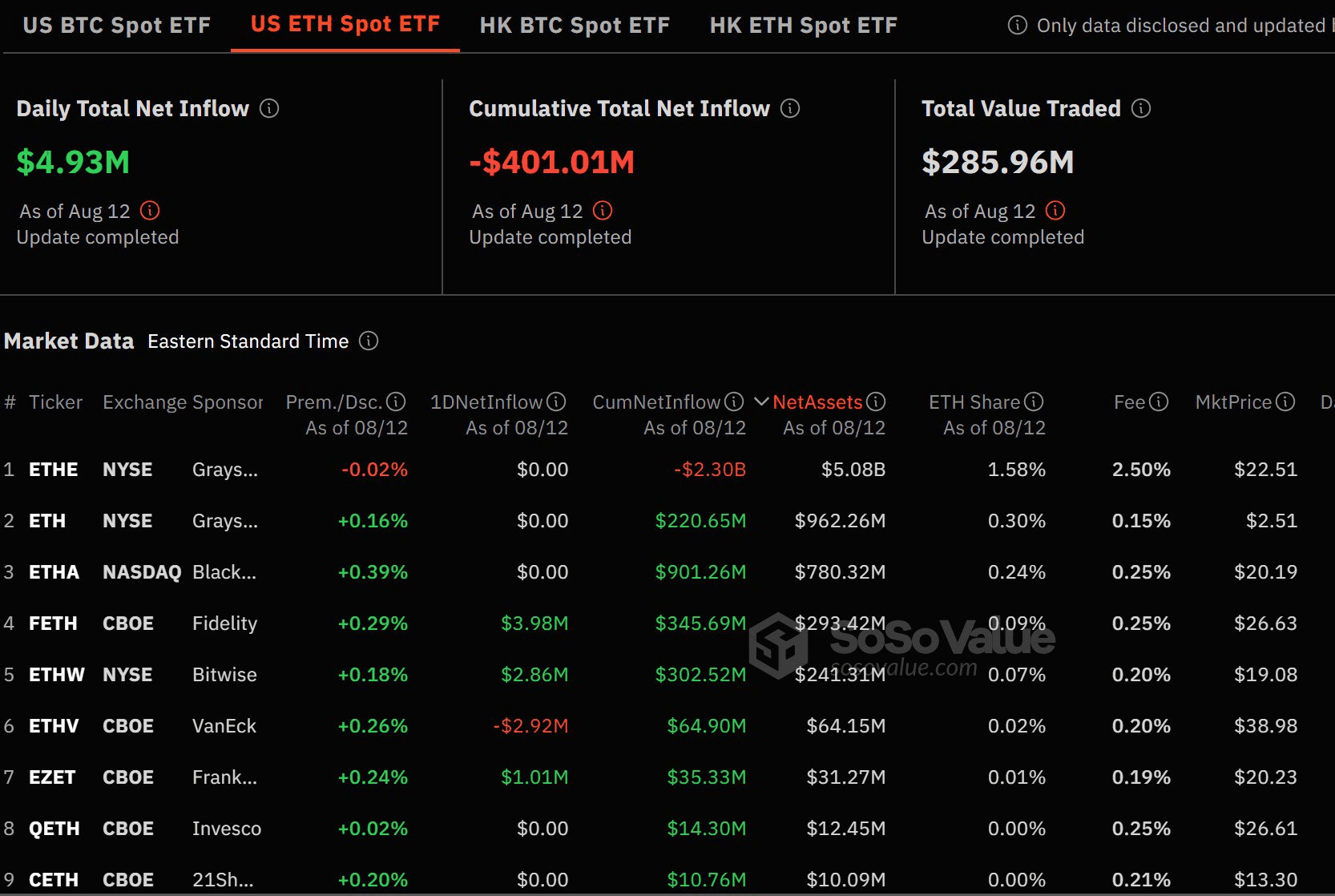
Task: Click info icon on Fee column
Action: click(x=1159, y=402)
